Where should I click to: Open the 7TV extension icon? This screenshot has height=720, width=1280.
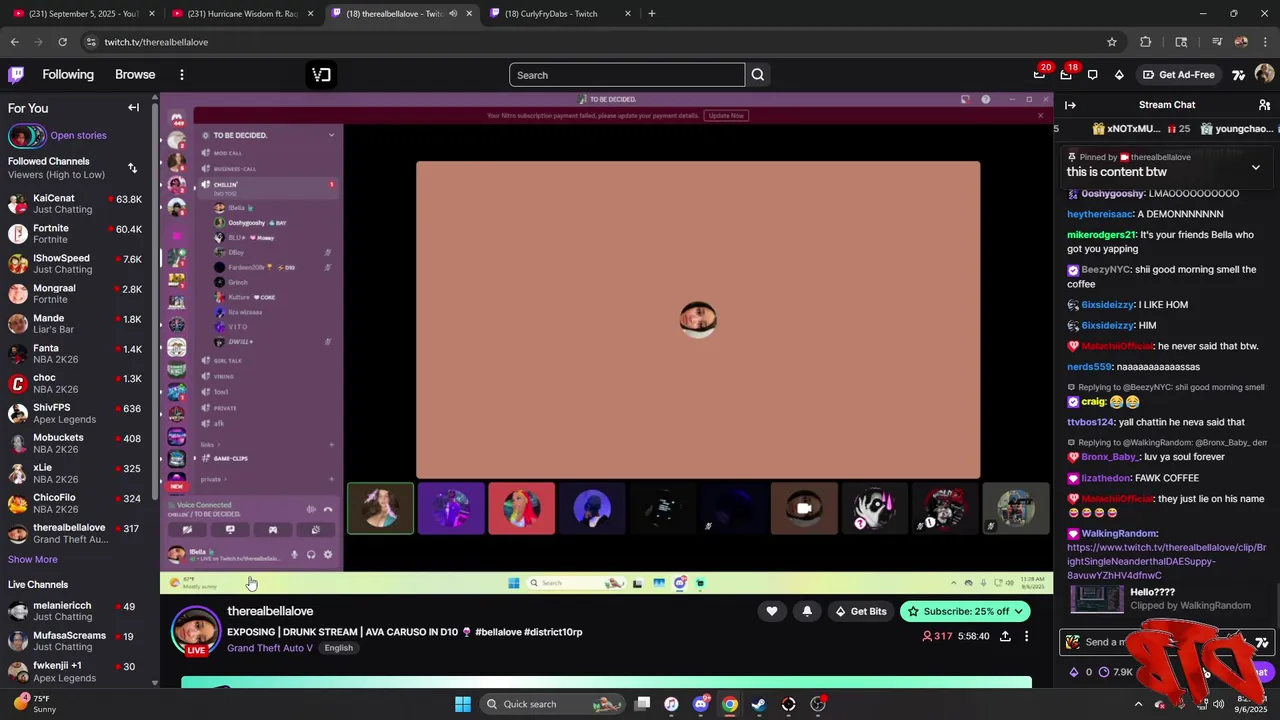[x=1238, y=75]
